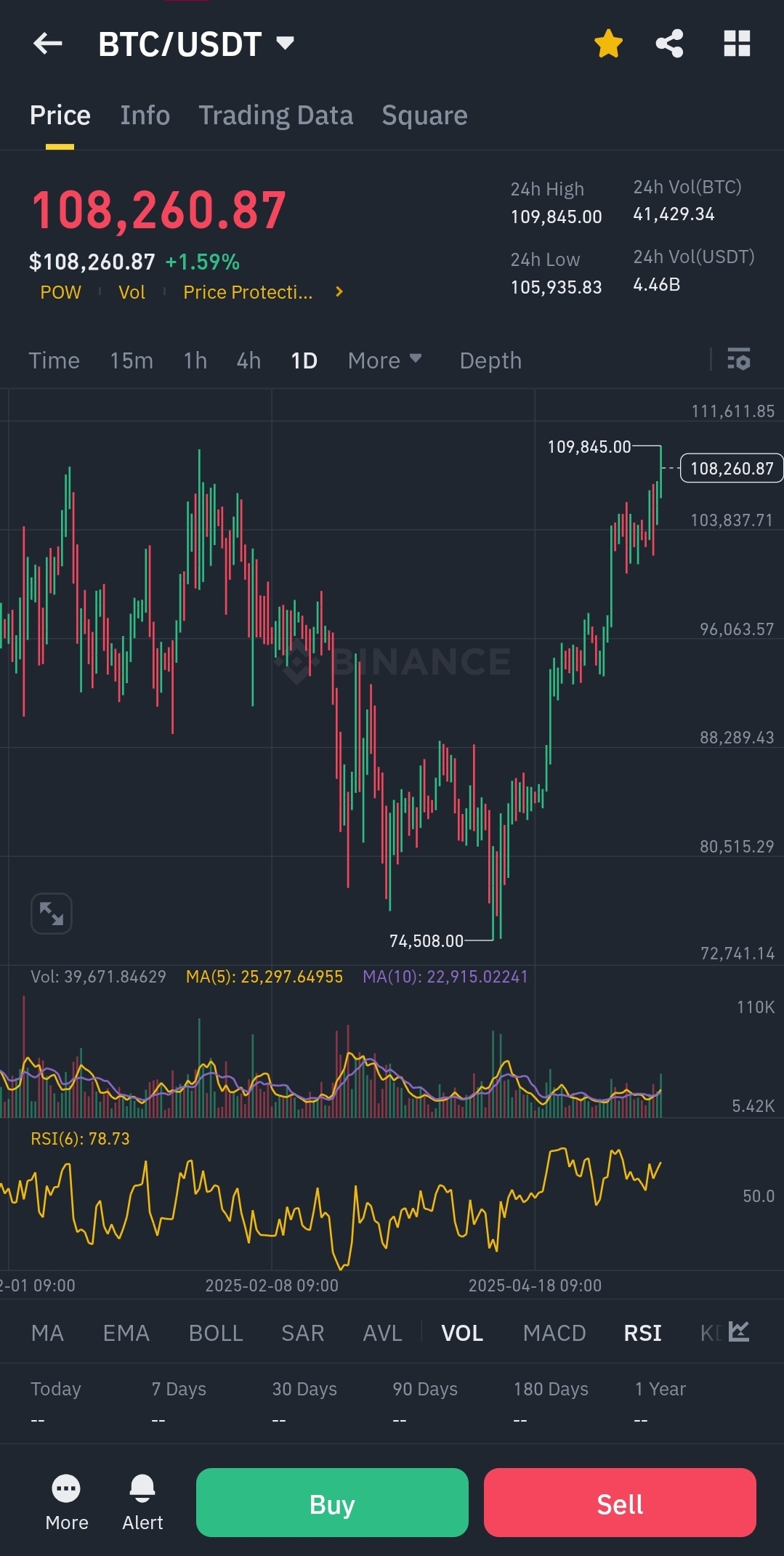Switch to the Trading Data tab

click(x=276, y=116)
